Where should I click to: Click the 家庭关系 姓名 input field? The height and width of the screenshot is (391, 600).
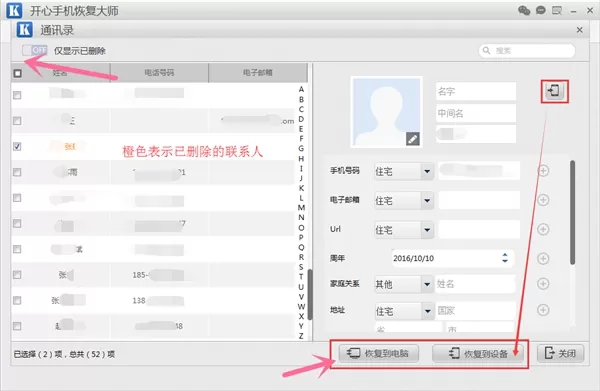click(x=475, y=284)
